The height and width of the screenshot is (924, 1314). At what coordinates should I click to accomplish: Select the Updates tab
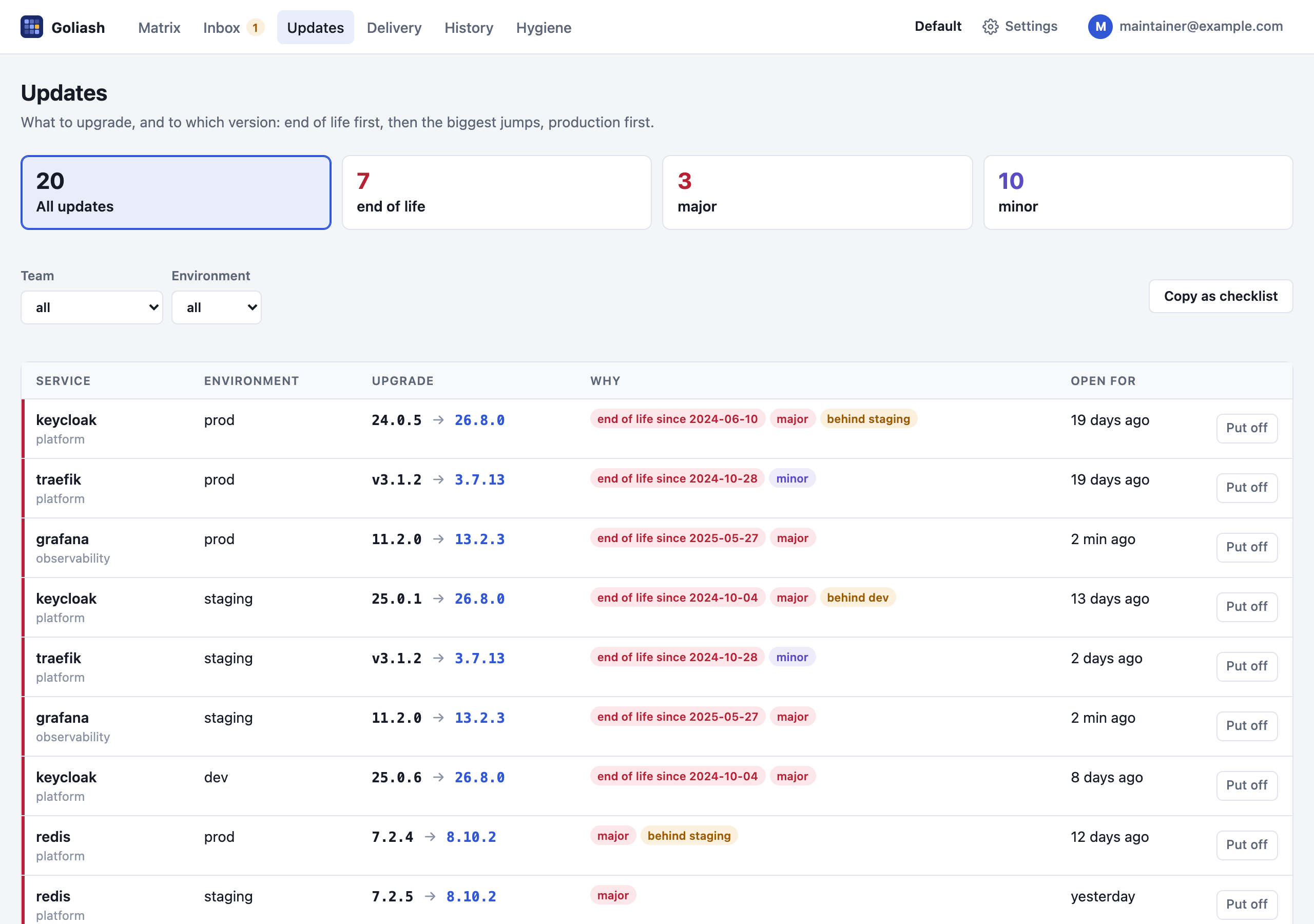coord(315,28)
